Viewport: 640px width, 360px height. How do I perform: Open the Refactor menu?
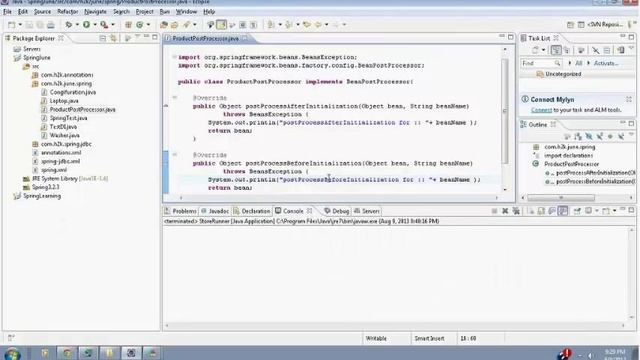(x=68, y=12)
